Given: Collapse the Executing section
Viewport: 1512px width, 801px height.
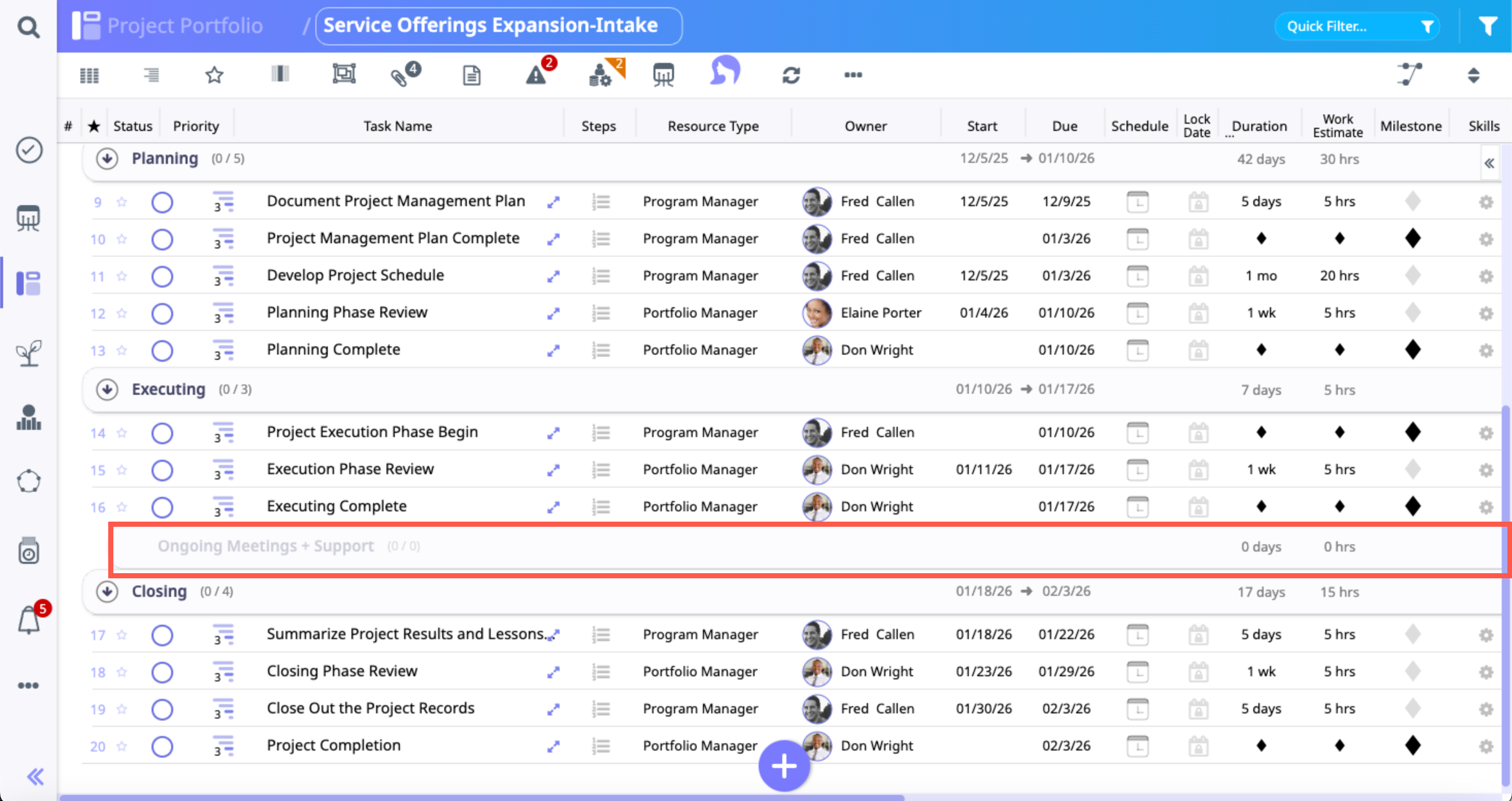Looking at the screenshot, I should 107,389.
